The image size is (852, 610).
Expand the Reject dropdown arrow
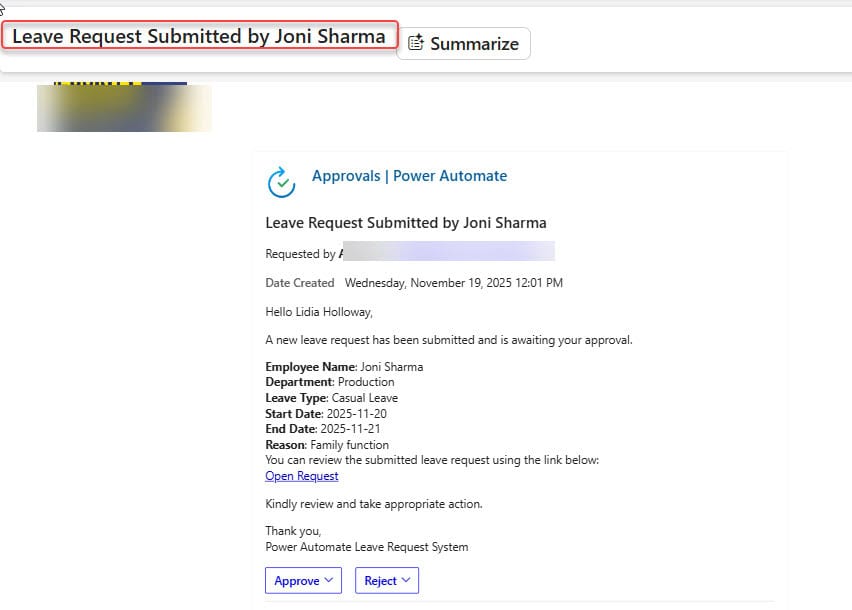(407, 580)
